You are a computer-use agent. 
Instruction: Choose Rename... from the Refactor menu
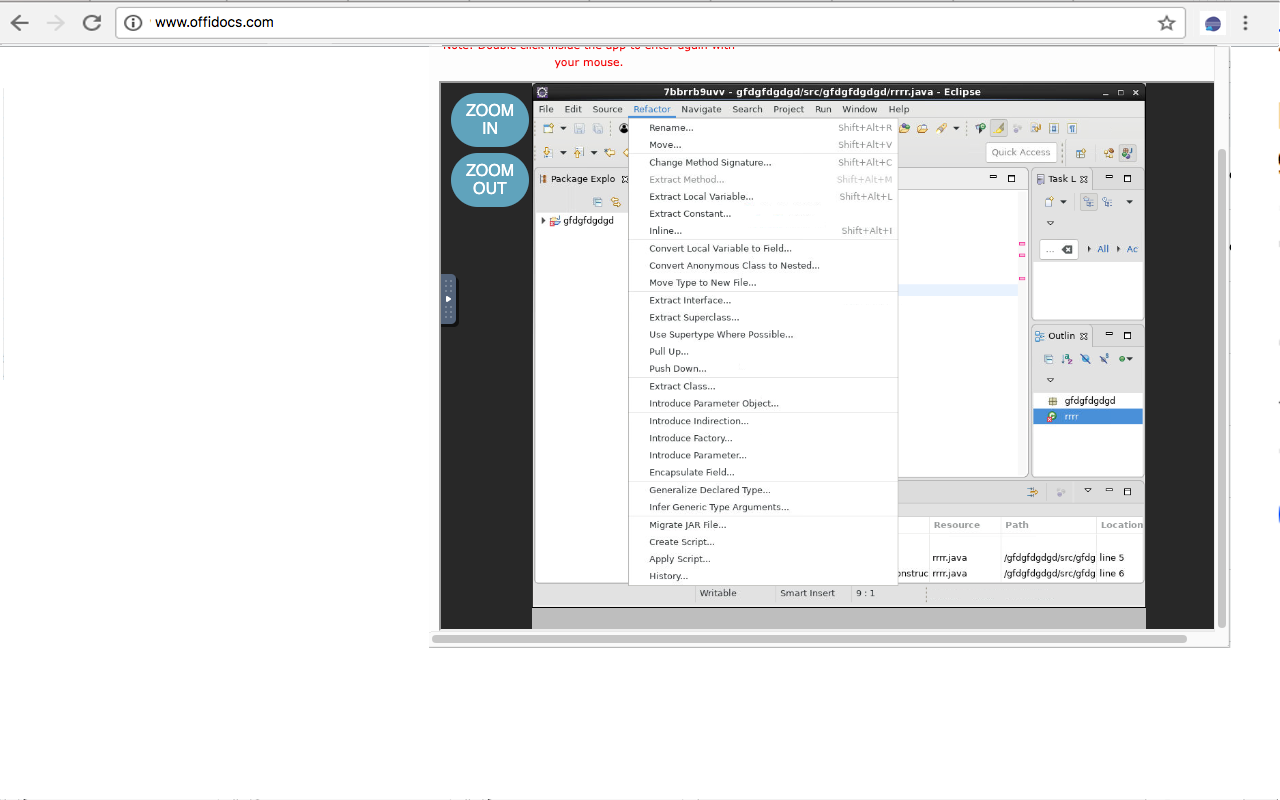click(x=671, y=128)
